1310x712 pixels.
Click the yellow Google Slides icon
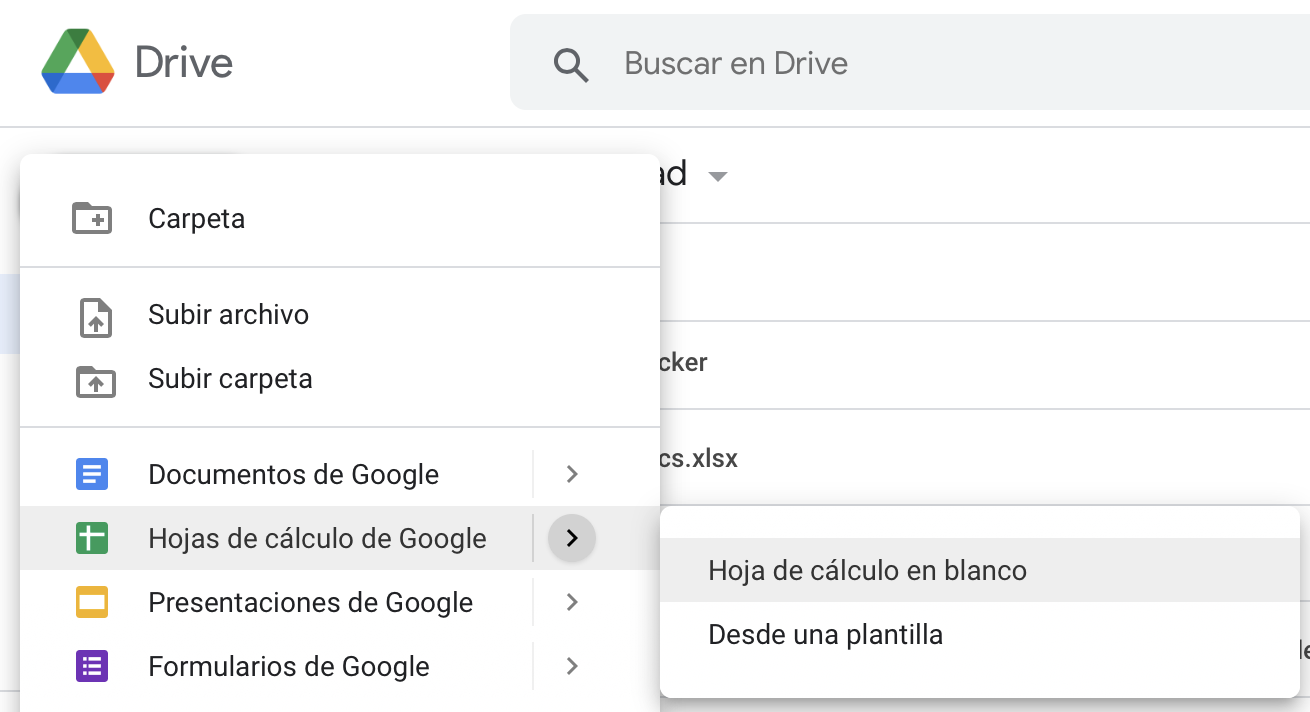coord(92,602)
